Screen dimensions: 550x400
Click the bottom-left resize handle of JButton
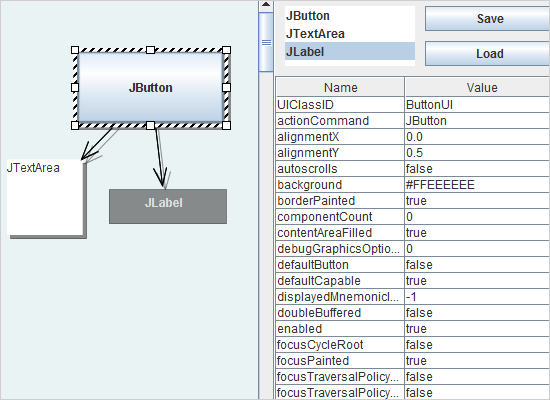tap(75, 125)
